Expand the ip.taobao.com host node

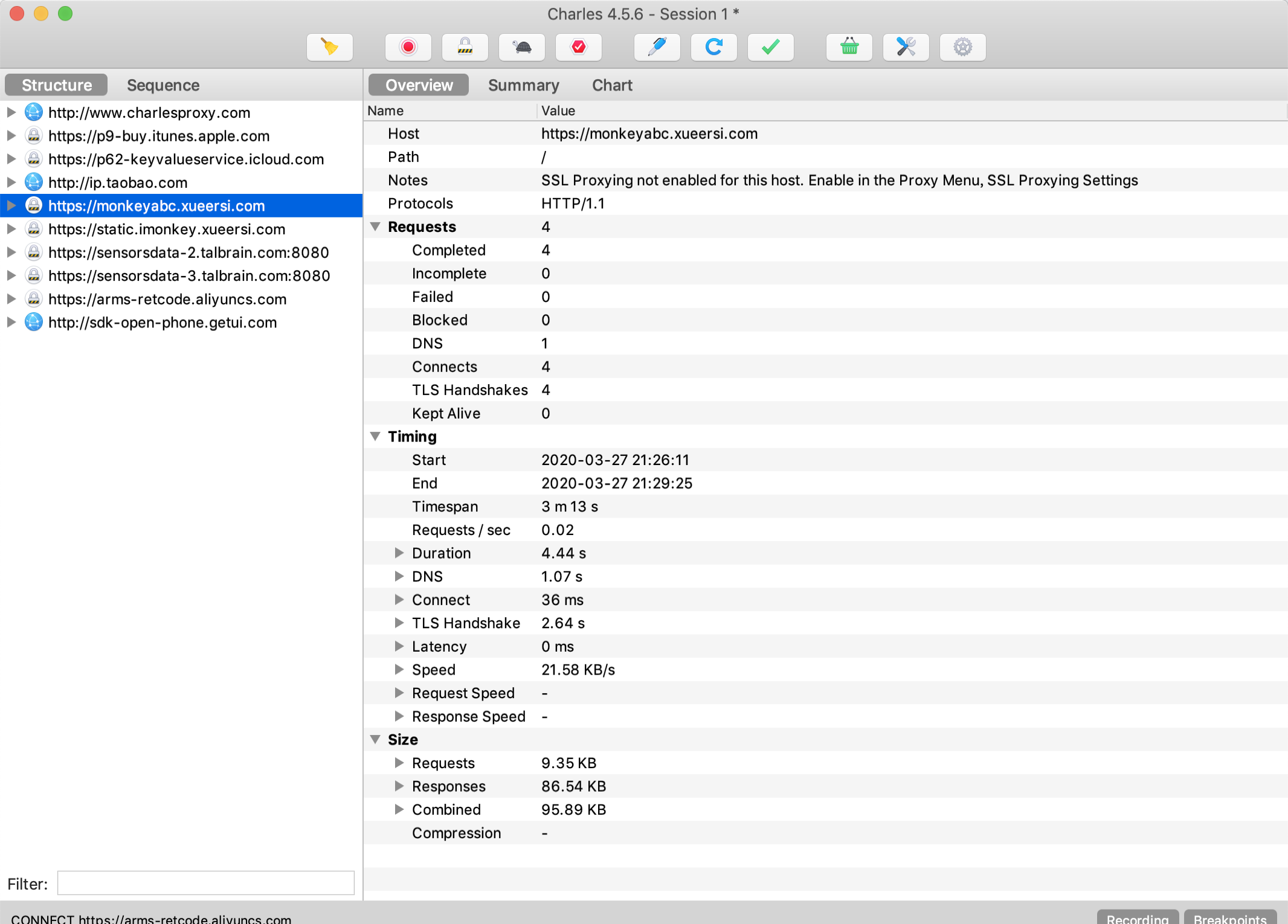click(x=11, y=182)
